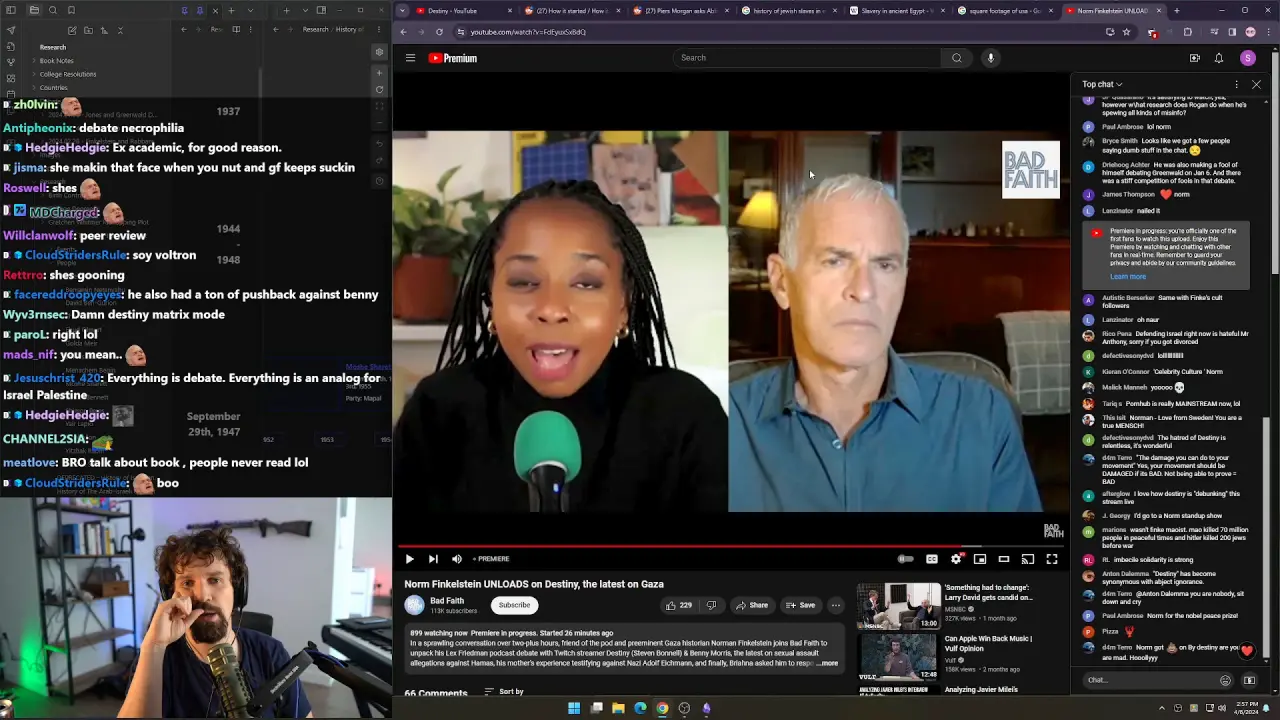Open the YouTube guide hamburger menu
Viewport: 1280px width, 720px height.
(410, 58)
